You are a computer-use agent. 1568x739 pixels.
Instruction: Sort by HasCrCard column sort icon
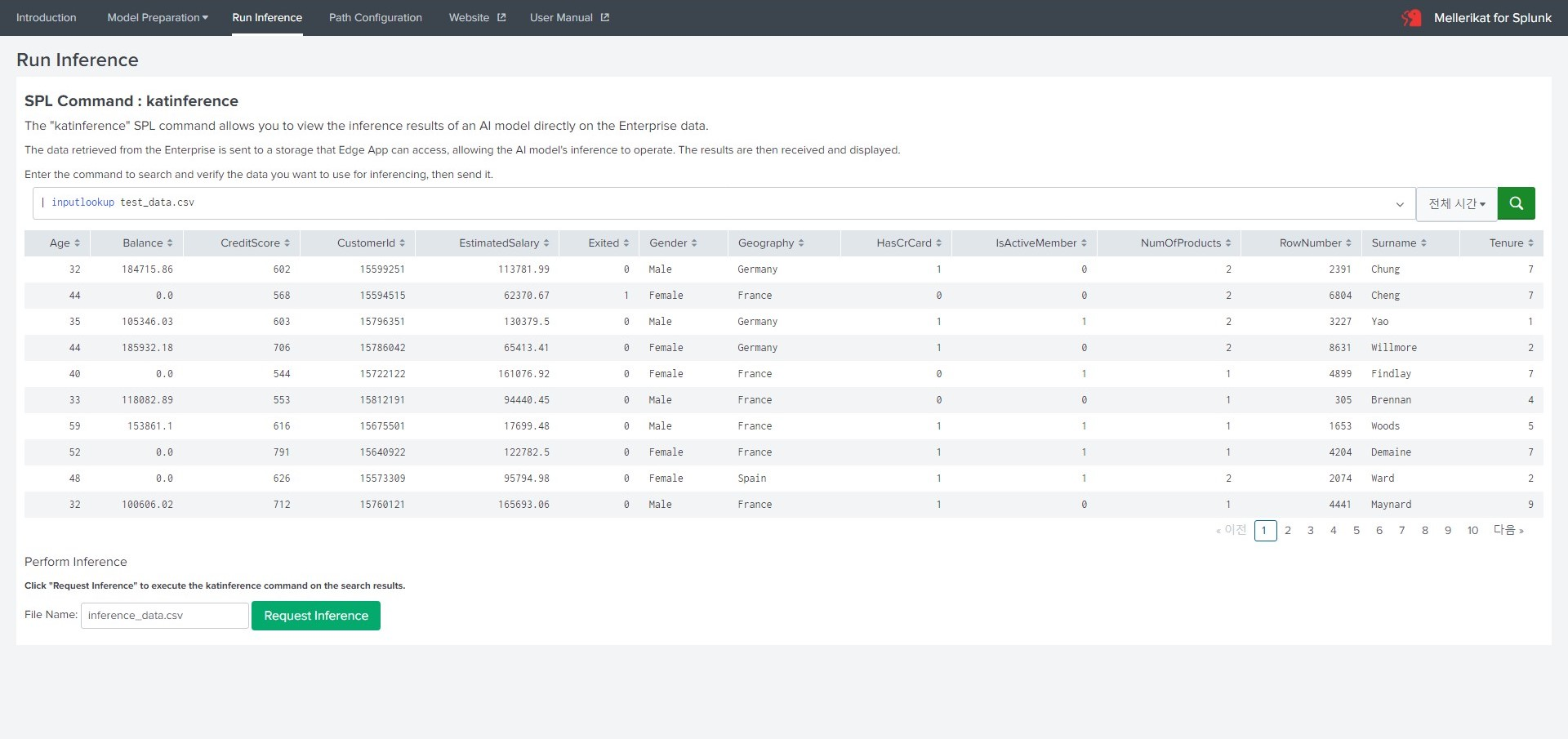tap(938, 243)
